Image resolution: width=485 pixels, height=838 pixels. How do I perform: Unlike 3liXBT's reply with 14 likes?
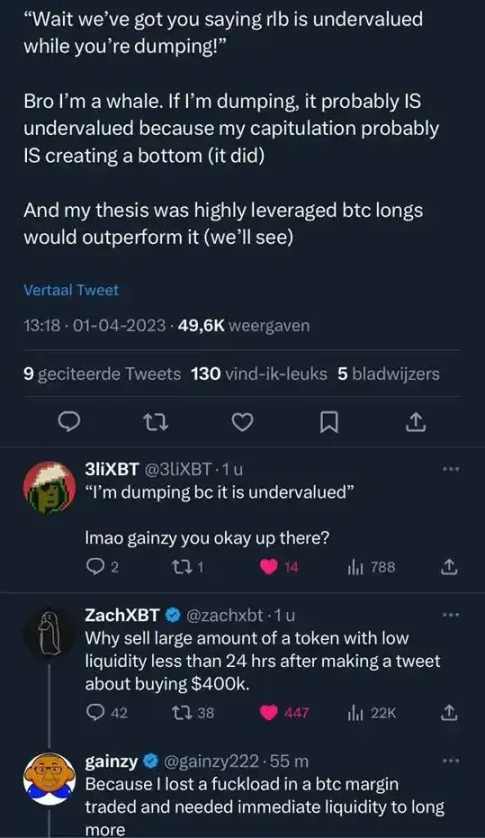pos(269,567)
